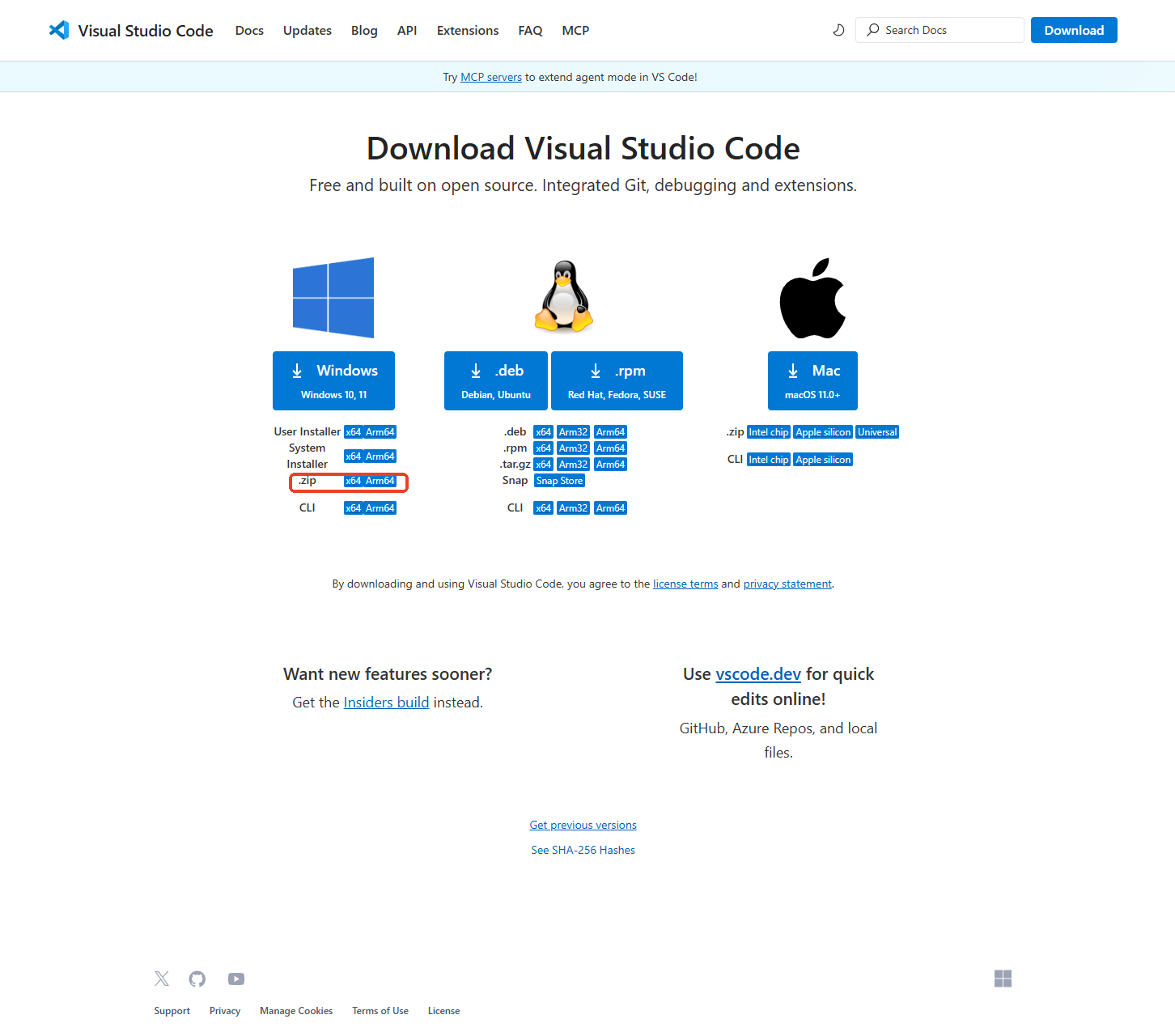Download the .deb package for Ubuntu
The image size is (1175, 1036).
[495, 380]
